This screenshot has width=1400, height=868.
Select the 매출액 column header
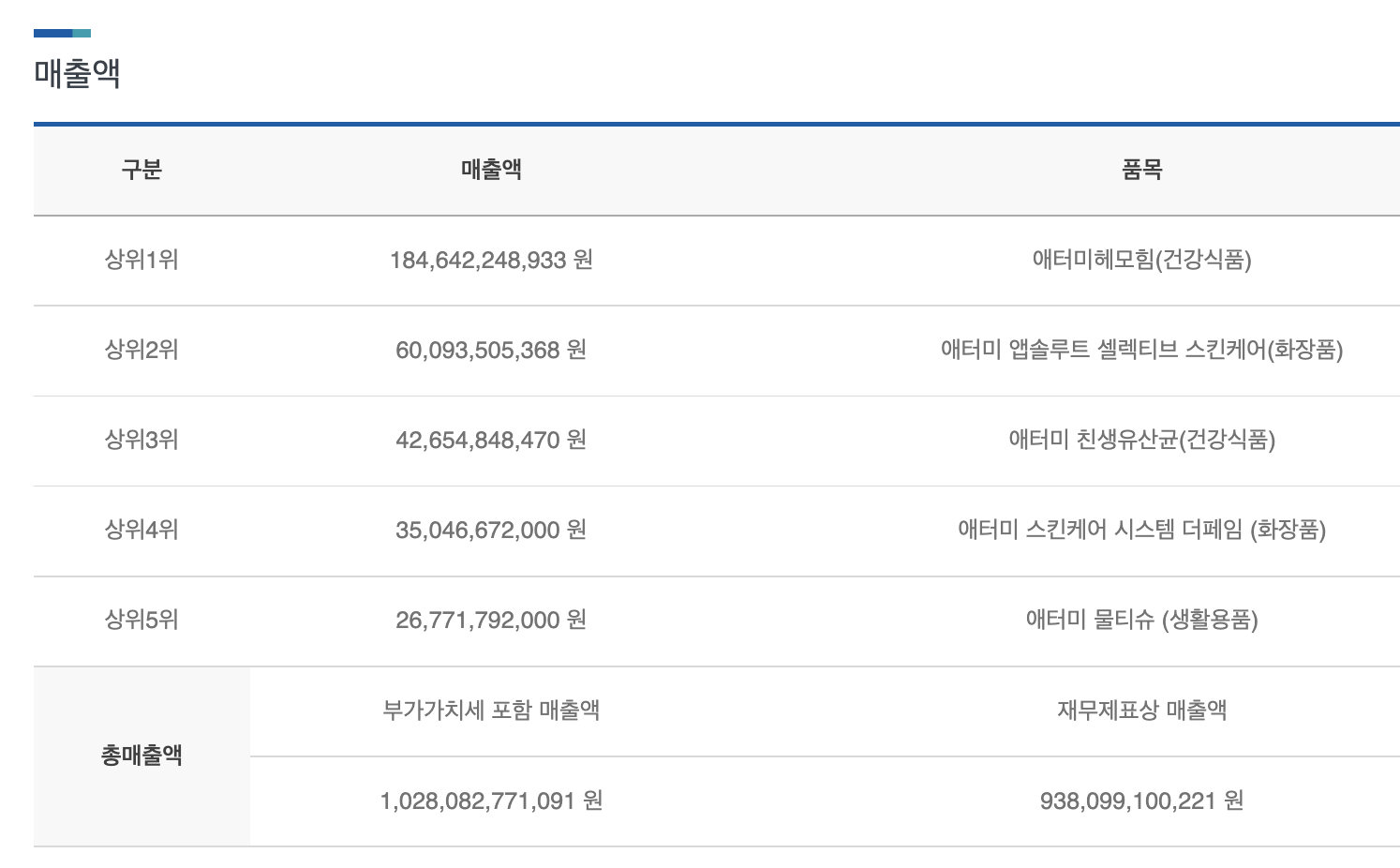(491, 170)
